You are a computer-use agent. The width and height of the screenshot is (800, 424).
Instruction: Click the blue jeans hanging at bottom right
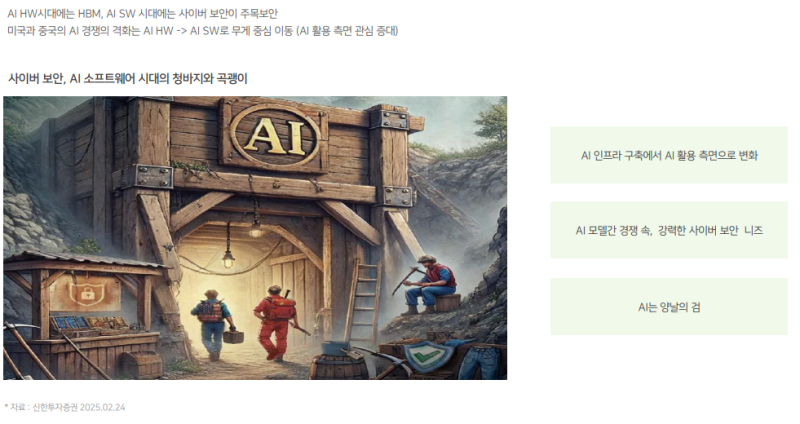[x=480, y=361]
